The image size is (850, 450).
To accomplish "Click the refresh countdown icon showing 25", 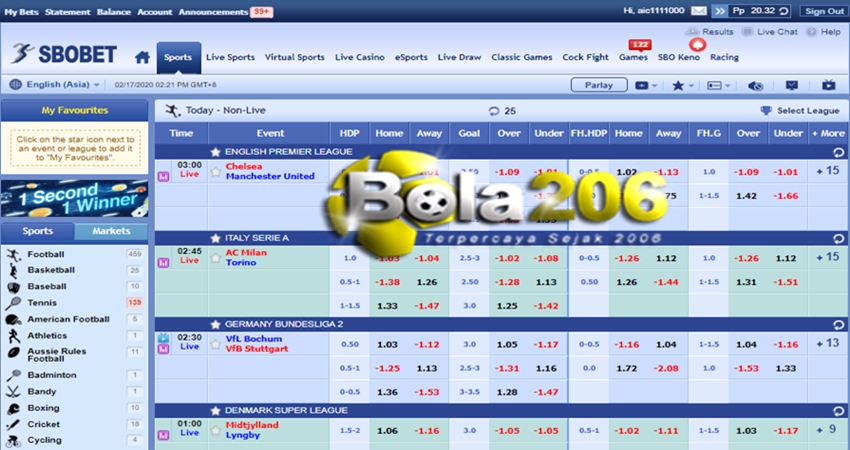I will coord(493,111).
